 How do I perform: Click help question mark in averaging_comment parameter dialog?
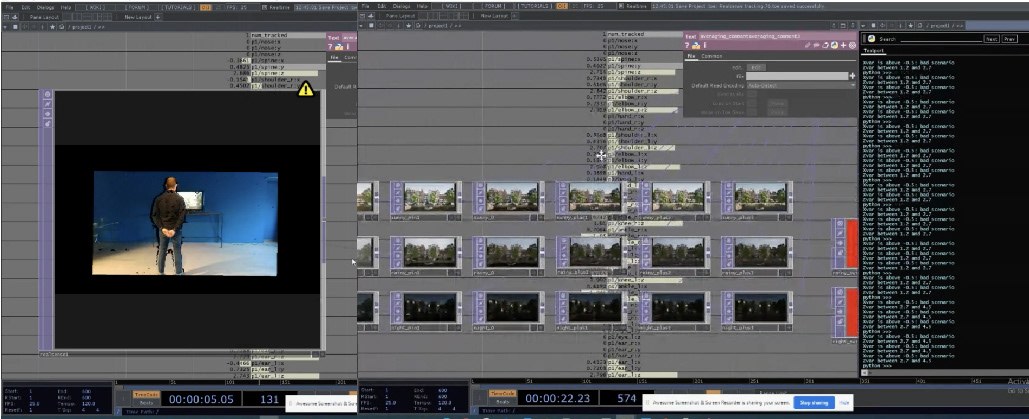tap(688, 46)
